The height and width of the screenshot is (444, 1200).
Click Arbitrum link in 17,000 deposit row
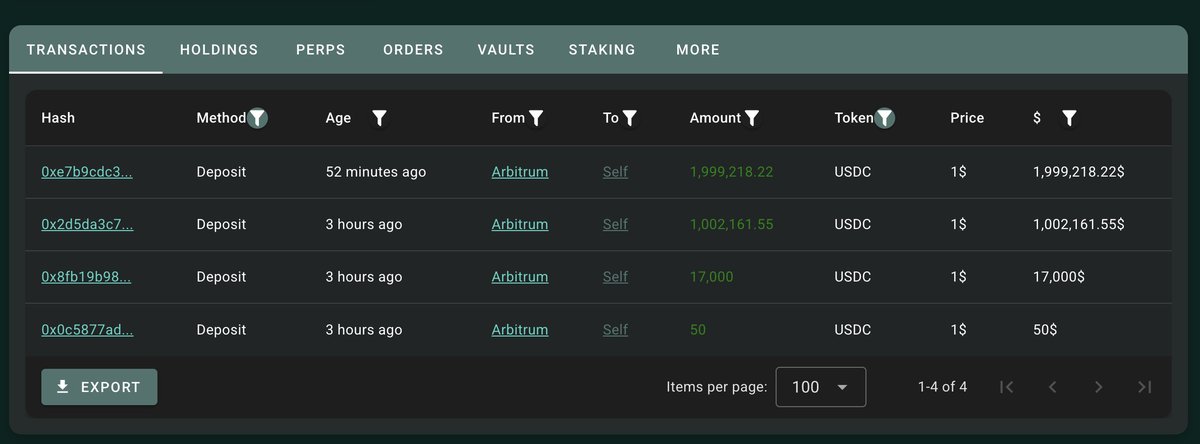pos(520,277)
